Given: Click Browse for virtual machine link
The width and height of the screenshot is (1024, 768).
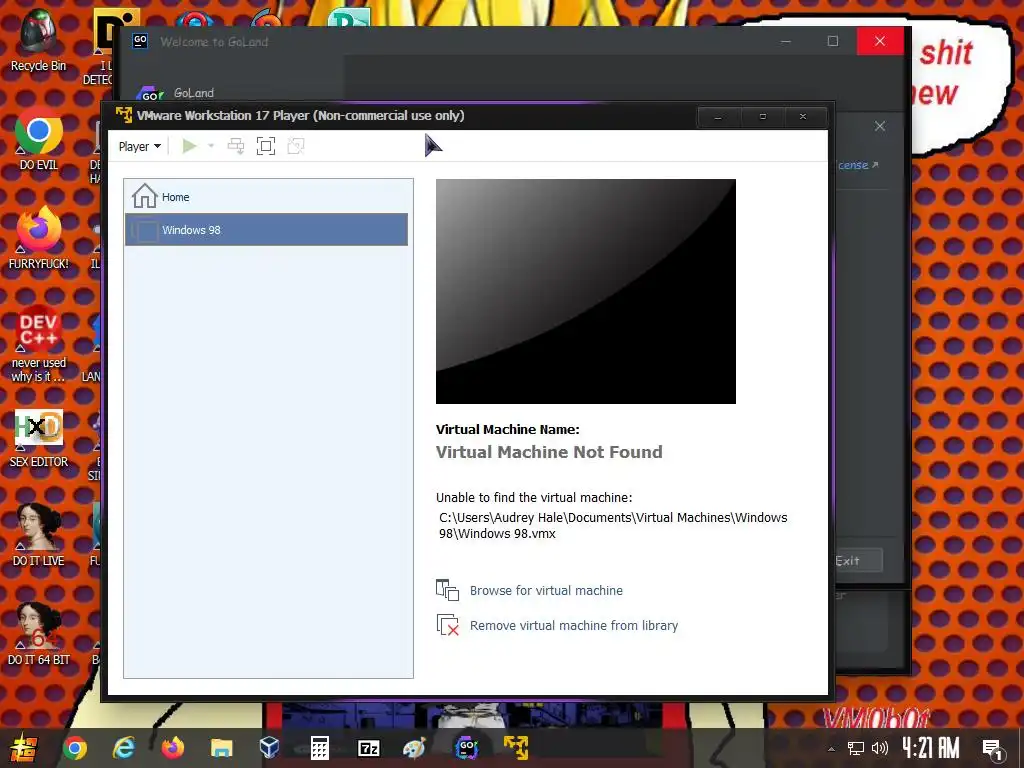Looking at the screenshot, I should pyautogui.click(x=546, y=590).
